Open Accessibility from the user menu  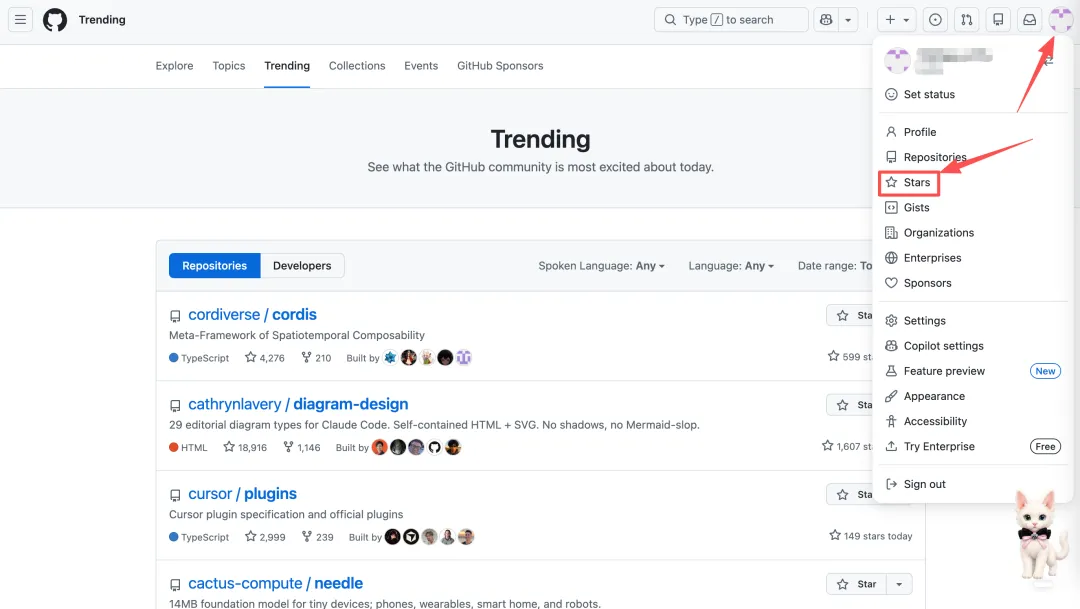[x=972, y=421]
